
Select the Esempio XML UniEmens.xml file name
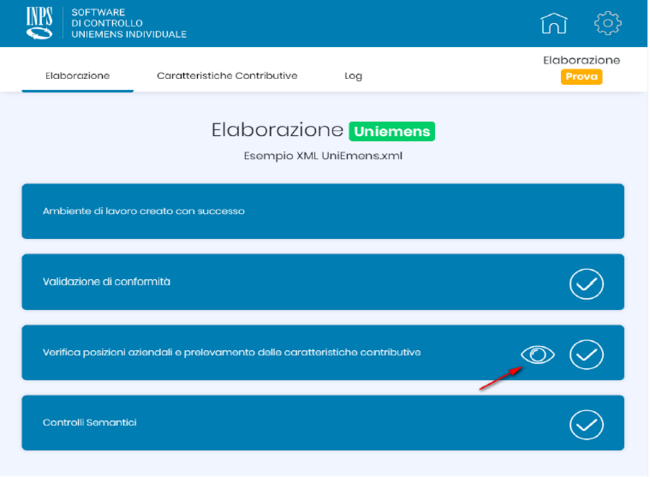click(323, 156)
